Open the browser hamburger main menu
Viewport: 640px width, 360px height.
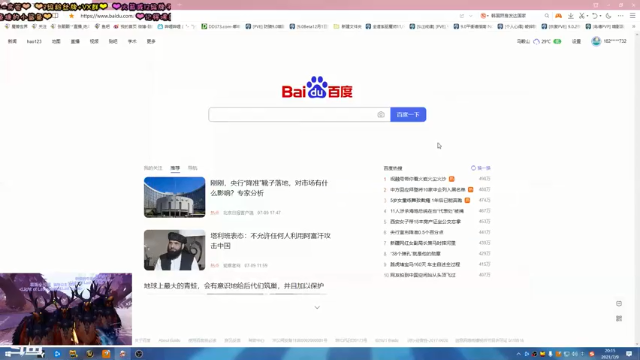(x=633, y=16)
